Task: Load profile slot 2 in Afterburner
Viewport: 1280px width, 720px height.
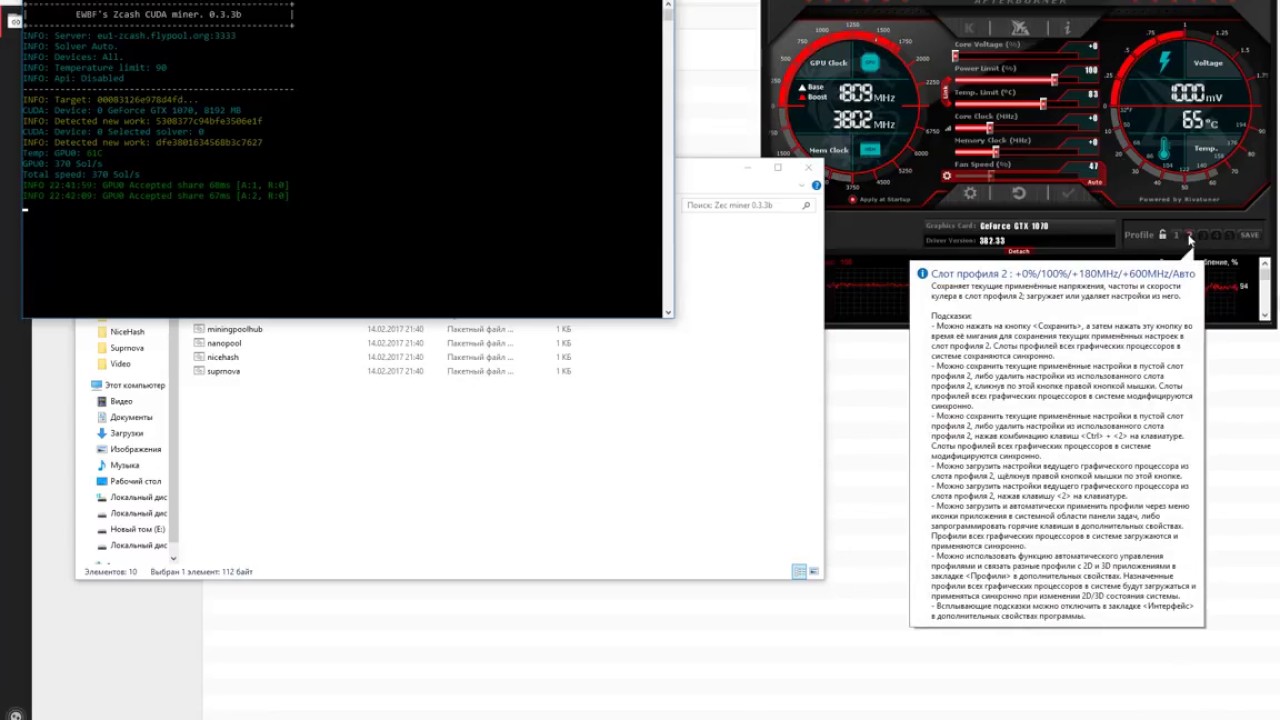Action: point(1189,235)
